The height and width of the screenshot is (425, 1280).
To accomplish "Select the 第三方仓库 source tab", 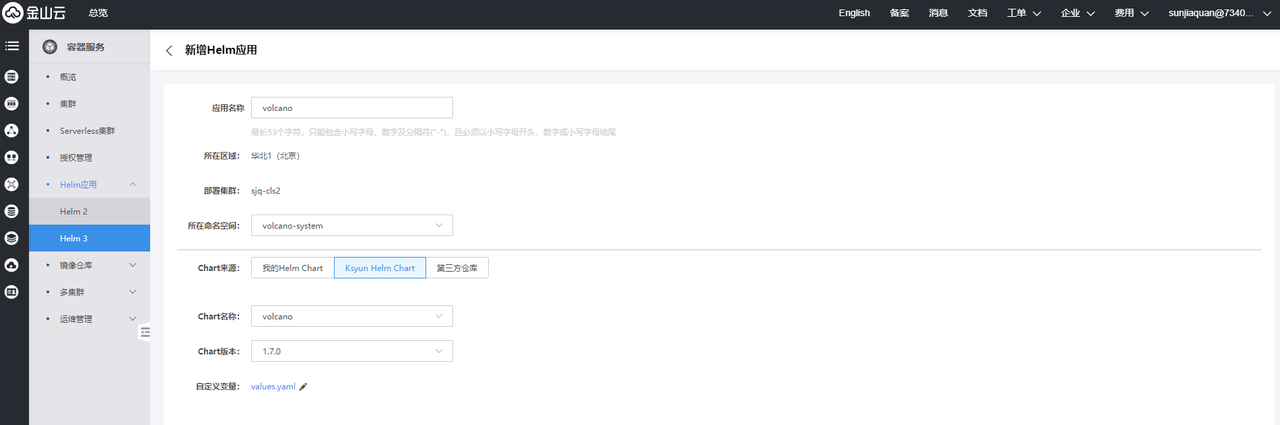I will tap(457, 268).
